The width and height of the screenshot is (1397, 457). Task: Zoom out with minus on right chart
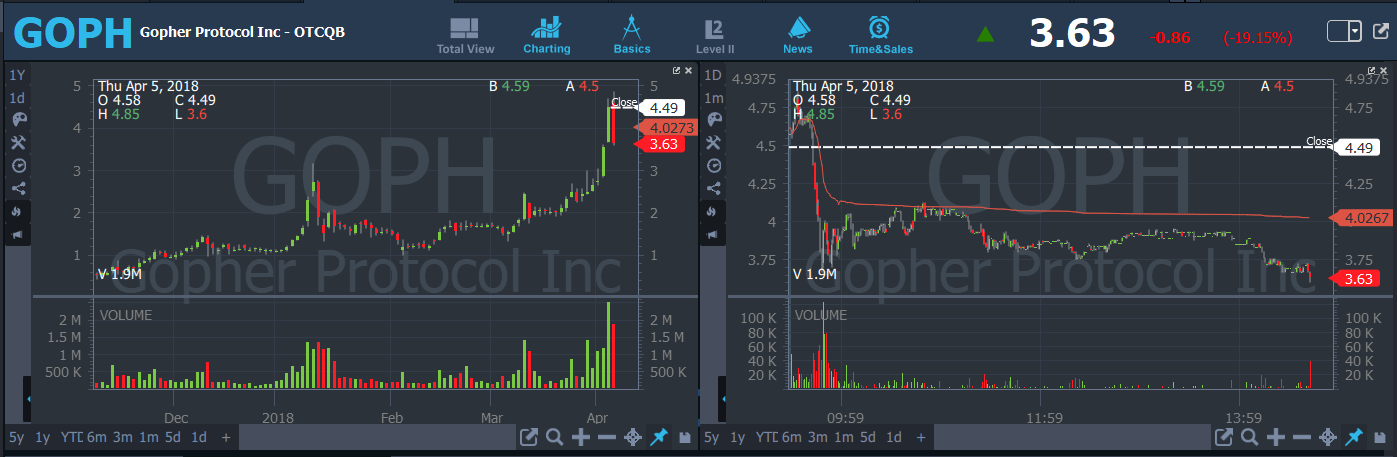[x=1302, y=437]
